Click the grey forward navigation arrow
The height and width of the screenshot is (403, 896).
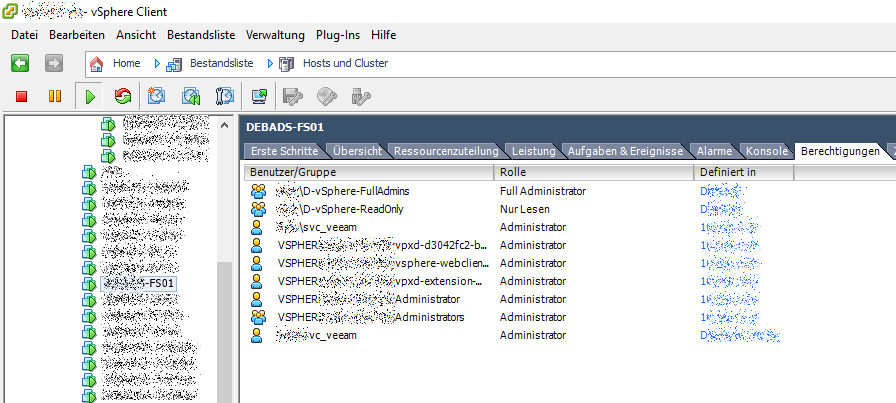(x=54, y=63)
